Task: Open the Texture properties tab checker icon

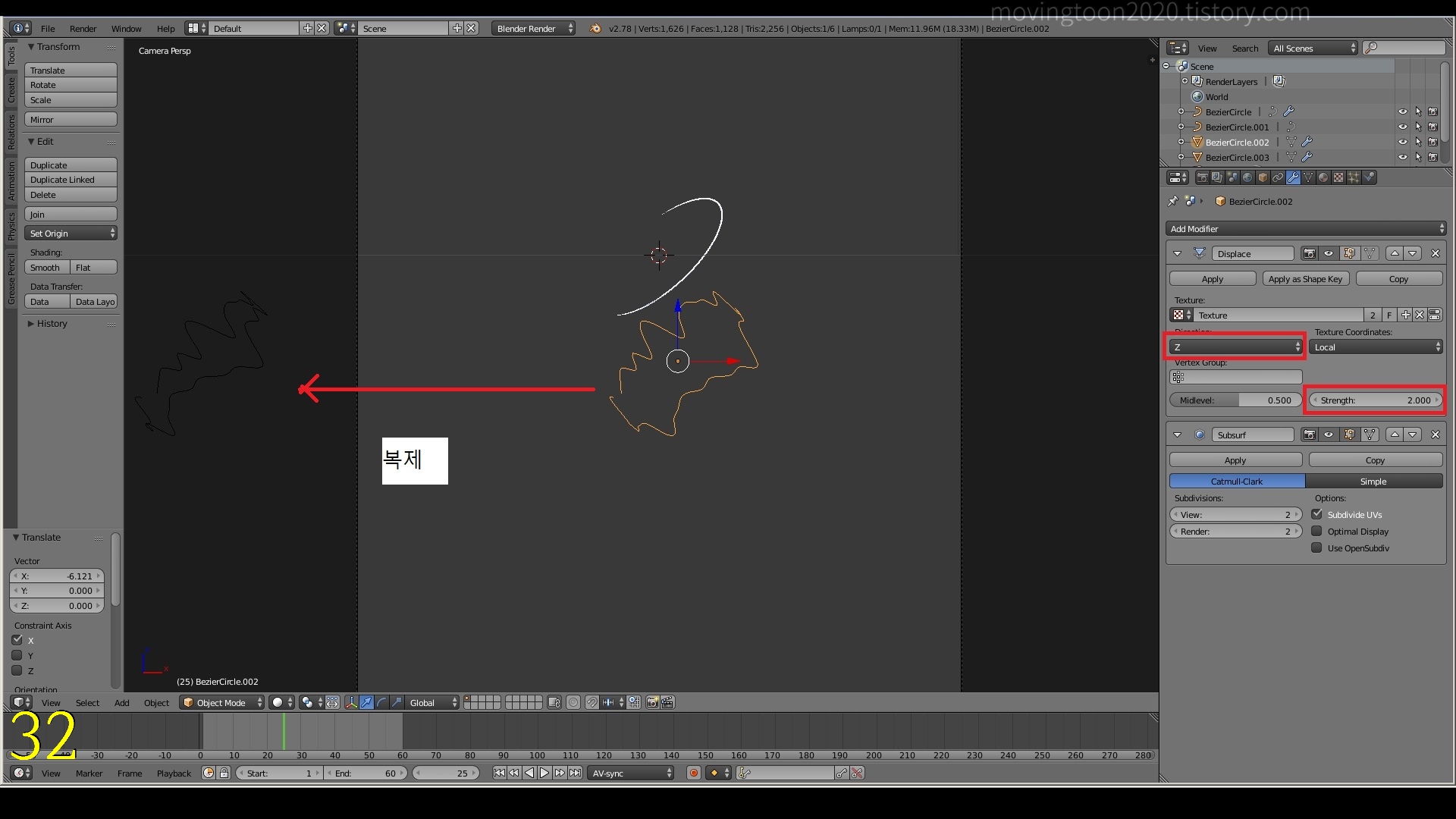Action: [x=1338, y=177]
